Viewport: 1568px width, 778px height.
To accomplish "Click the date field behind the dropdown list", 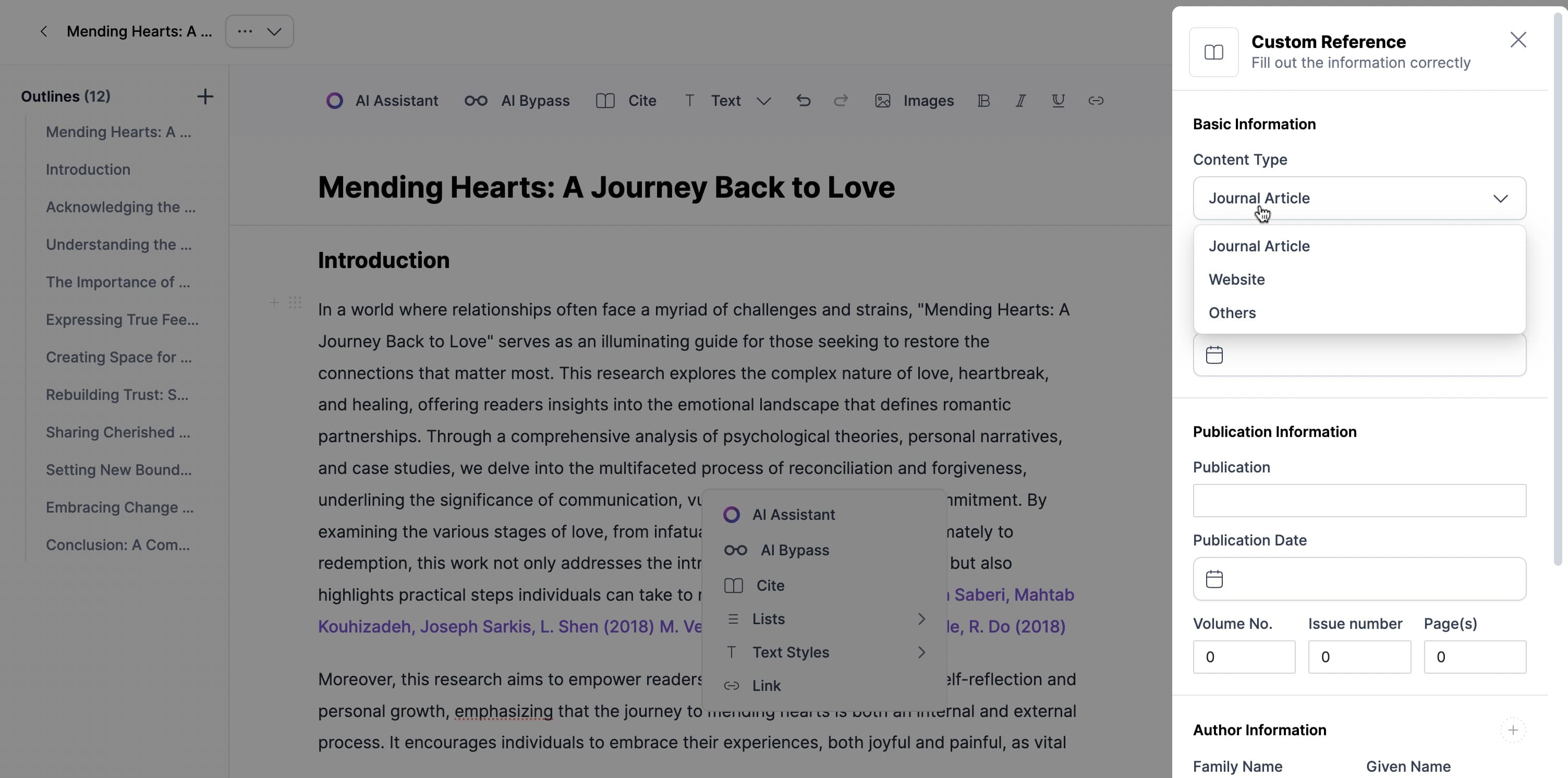I will coord(1359,355).
